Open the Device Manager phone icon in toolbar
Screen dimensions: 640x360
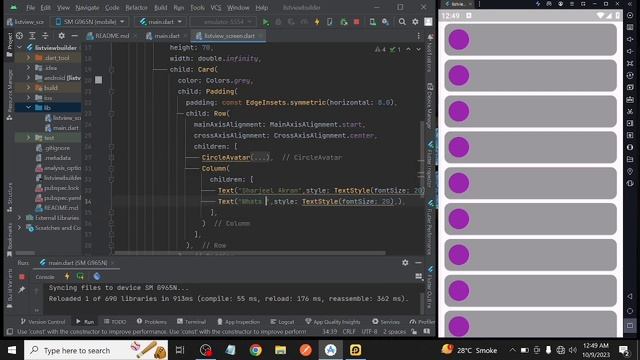[x=372, y=22]
